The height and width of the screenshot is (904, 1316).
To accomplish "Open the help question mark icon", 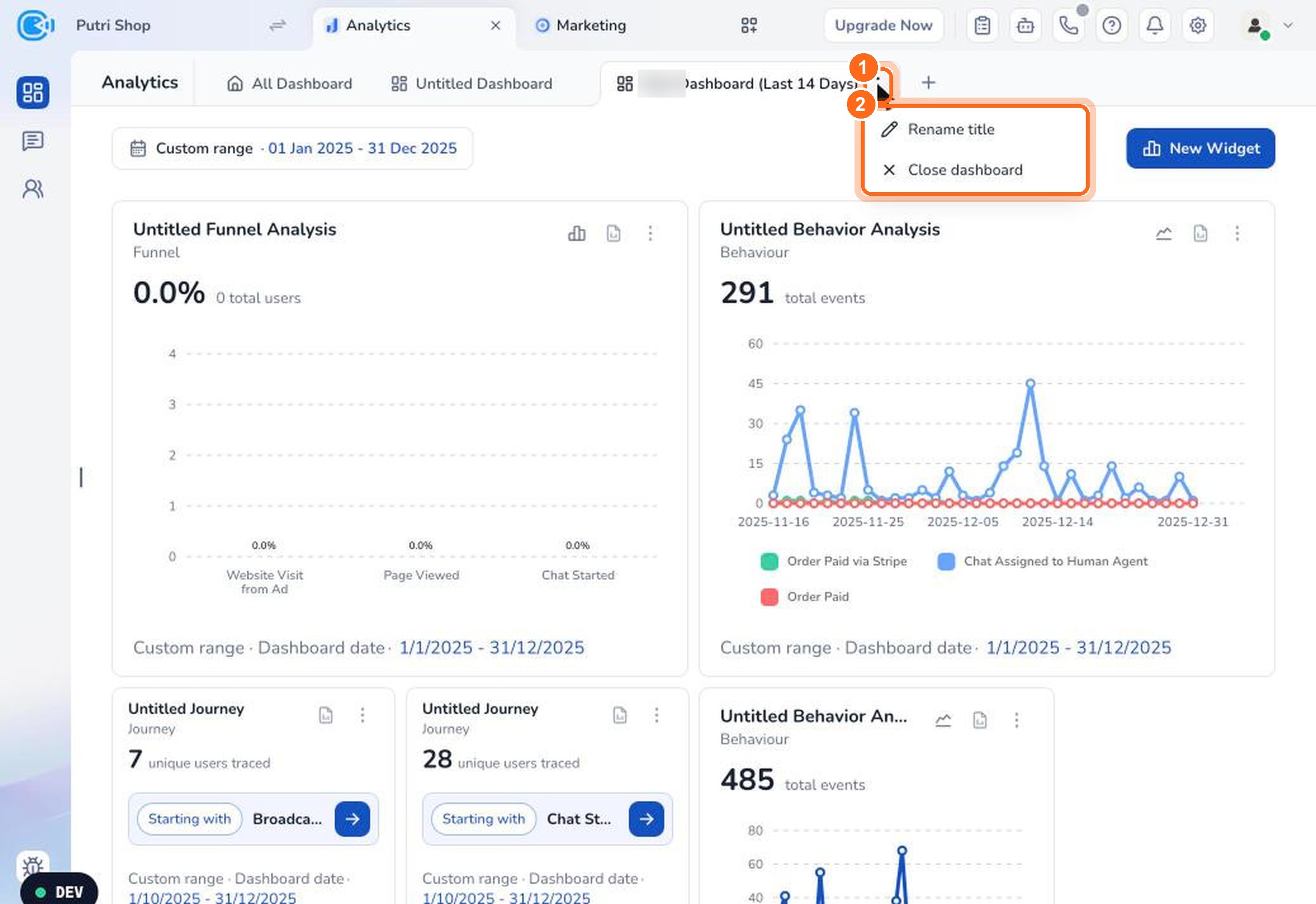I will (1112, 25).
